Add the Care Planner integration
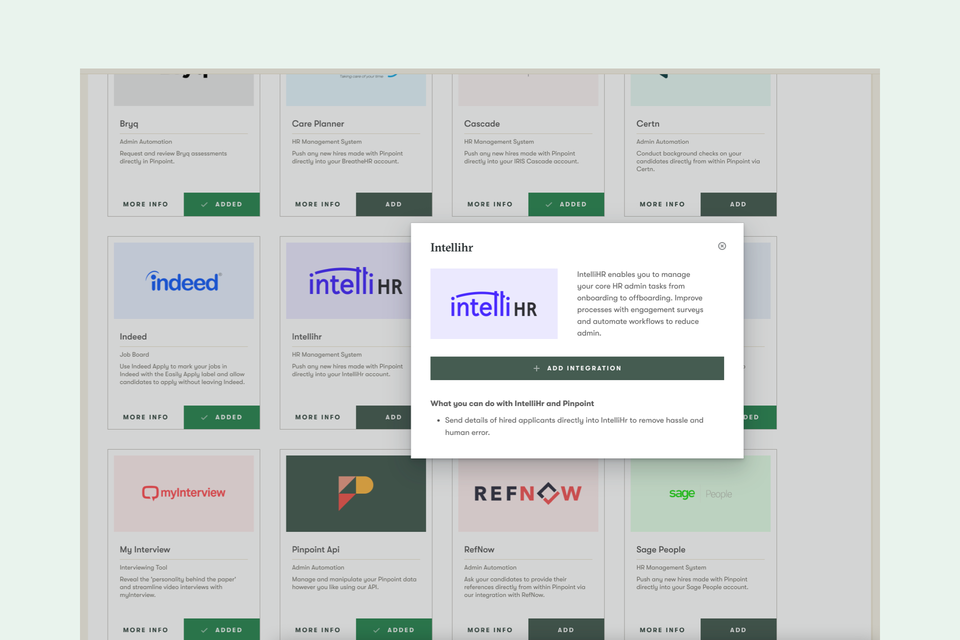Screen dimensions: 960x640 (x=394, y=205)
